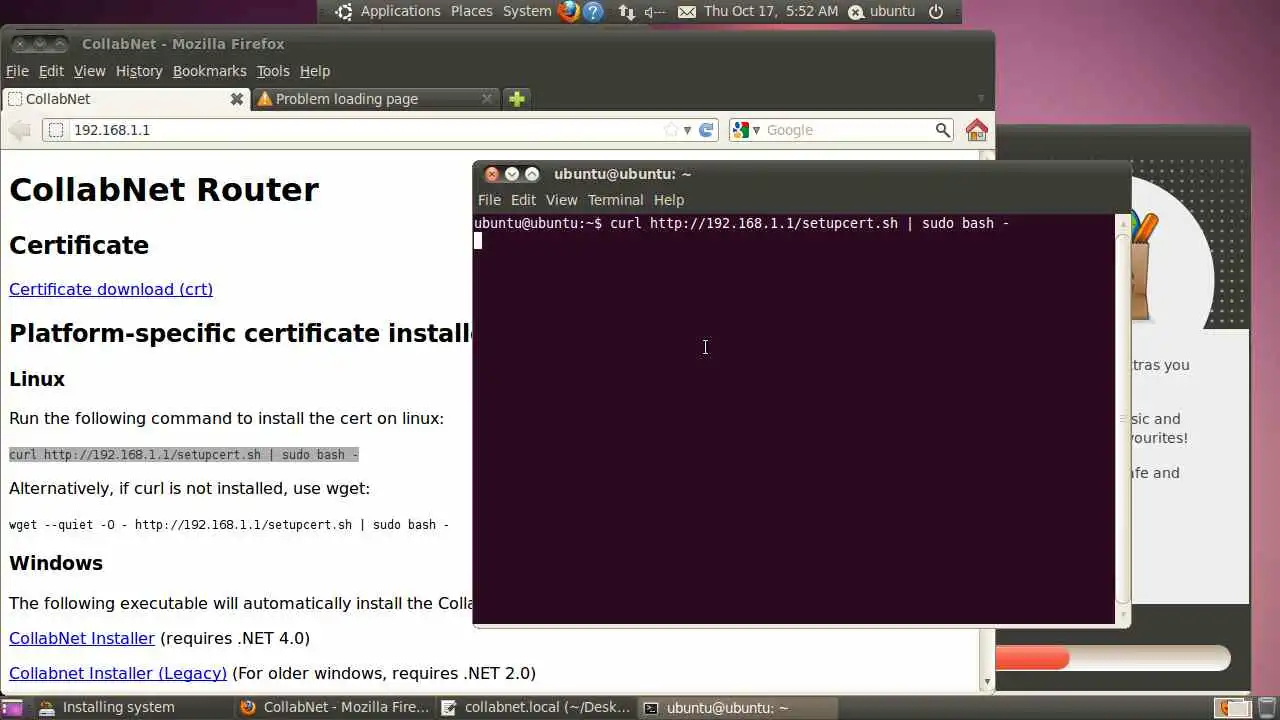Open the help icon in the top panel
Viewport: 1280px width, 720px height.
[594, 12]
